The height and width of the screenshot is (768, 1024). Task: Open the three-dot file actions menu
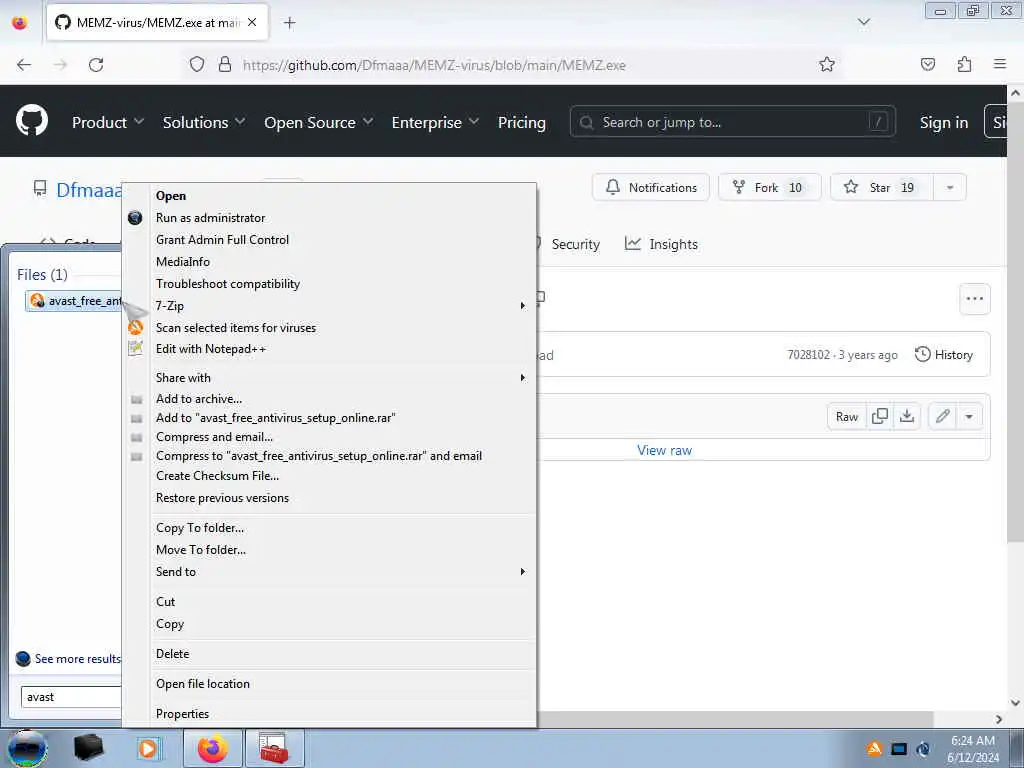tap(974, 298)
